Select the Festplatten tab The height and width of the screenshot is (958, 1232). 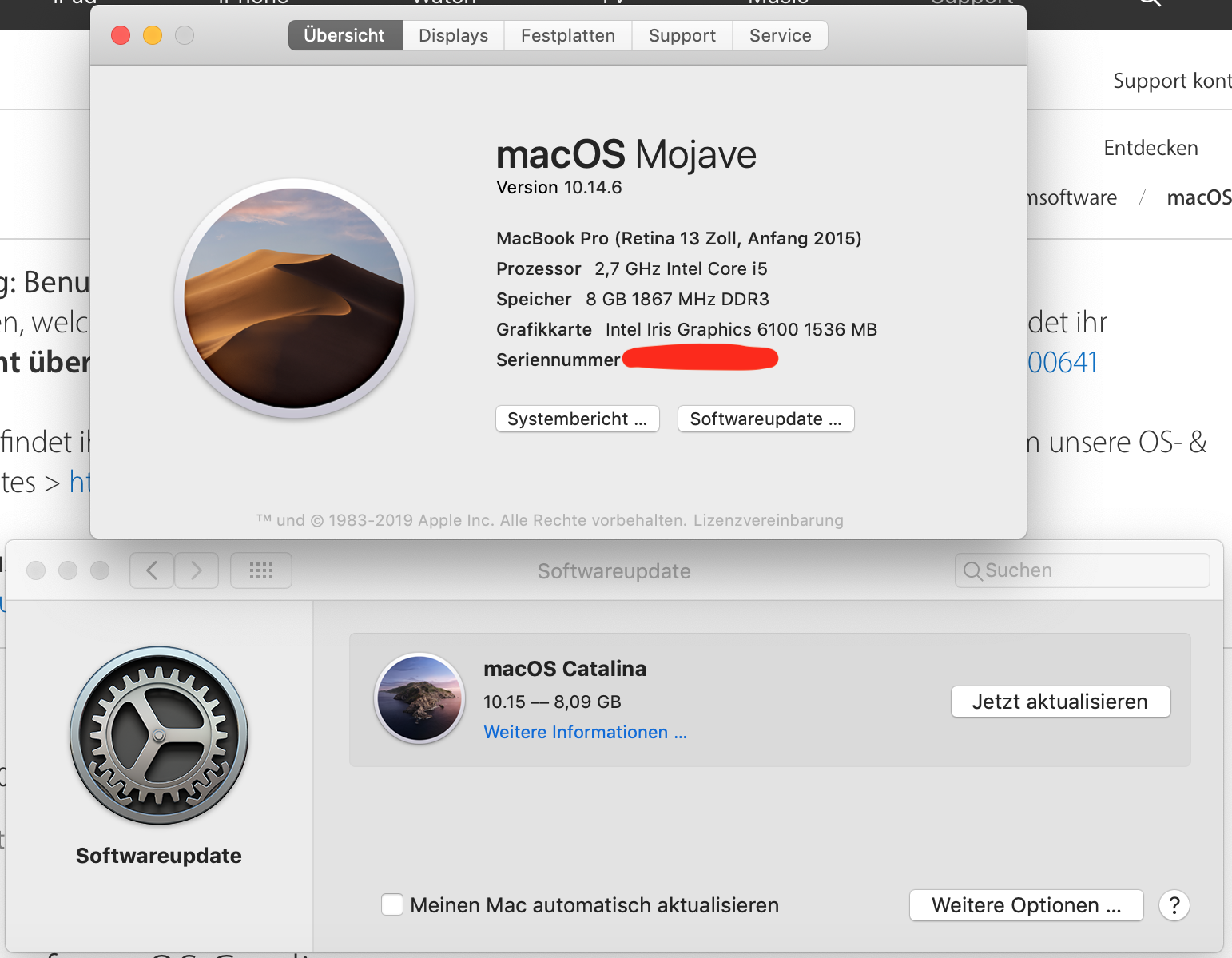click(568, 35)
